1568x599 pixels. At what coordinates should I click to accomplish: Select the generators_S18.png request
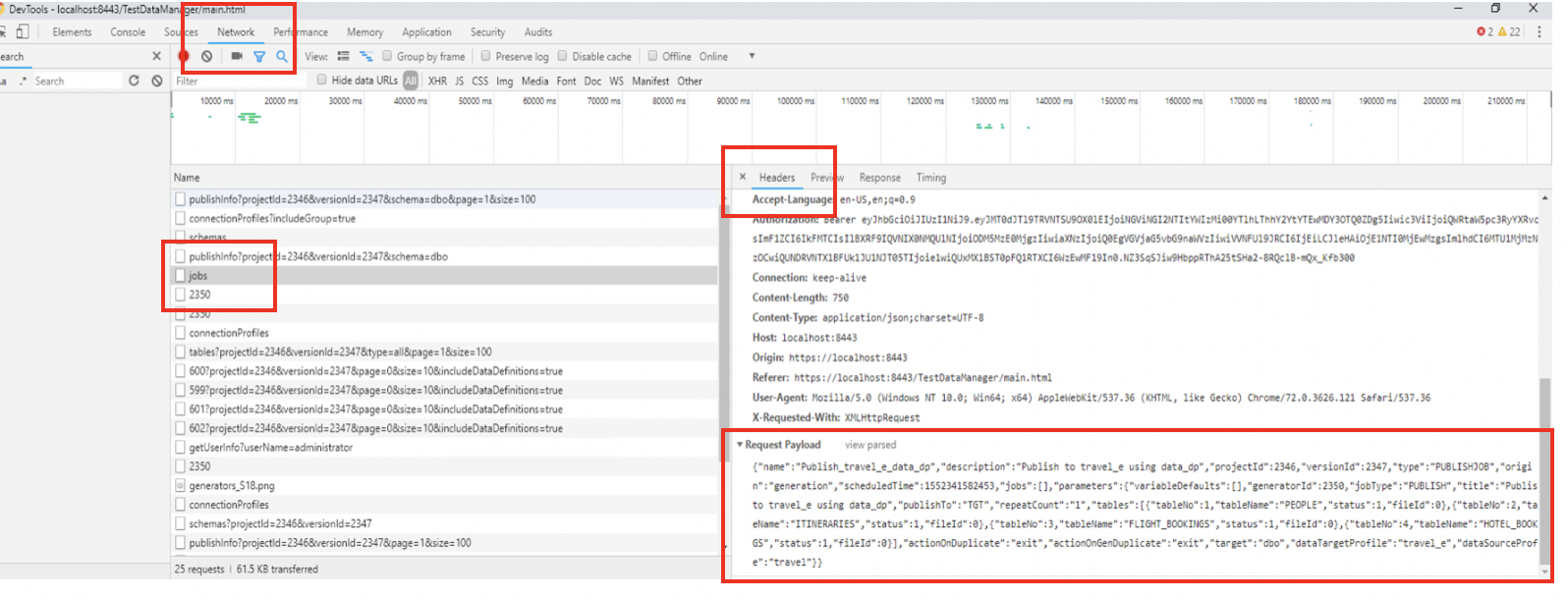click(444, 486)
